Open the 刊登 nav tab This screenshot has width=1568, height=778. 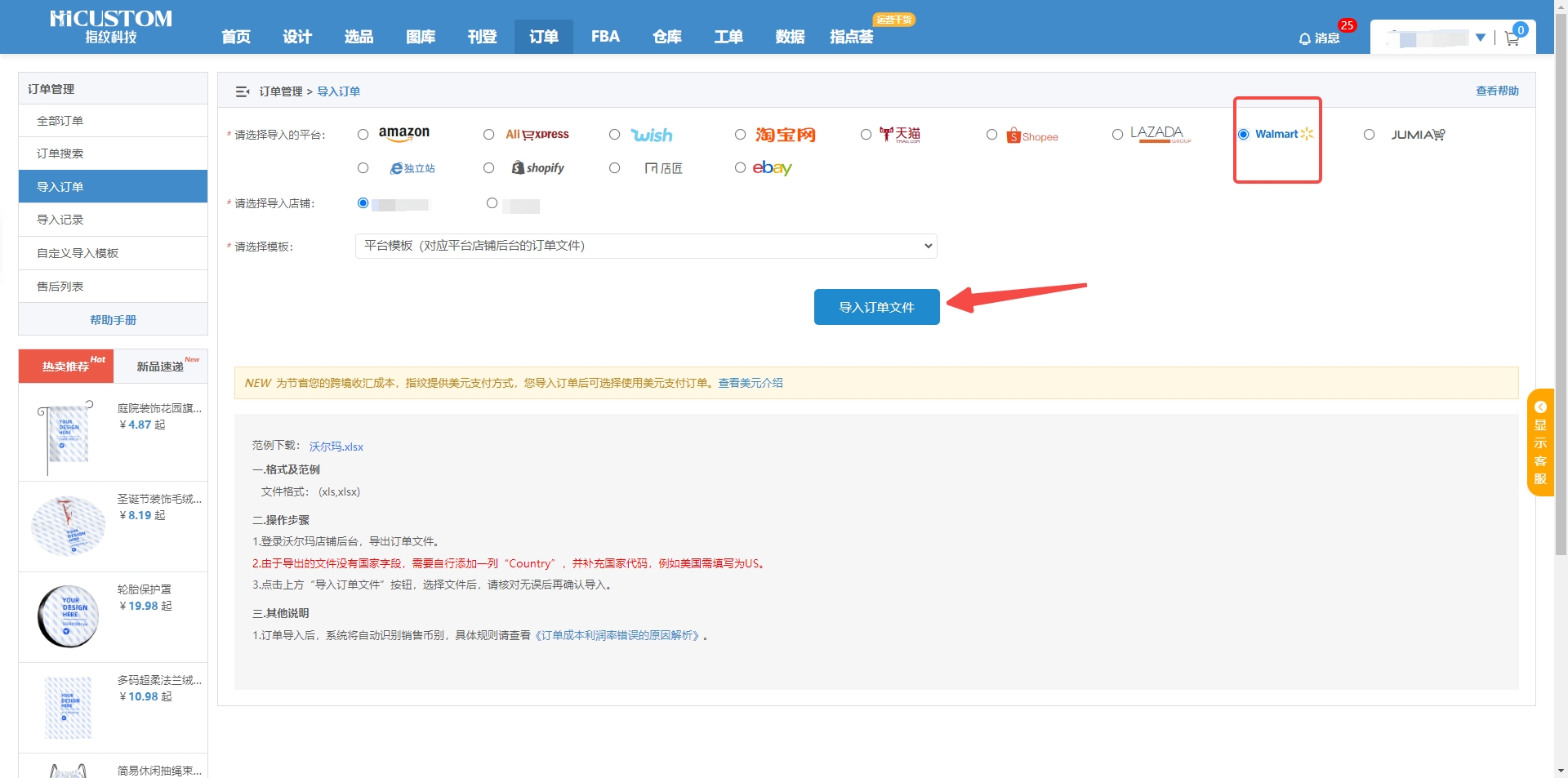(482, 37)
